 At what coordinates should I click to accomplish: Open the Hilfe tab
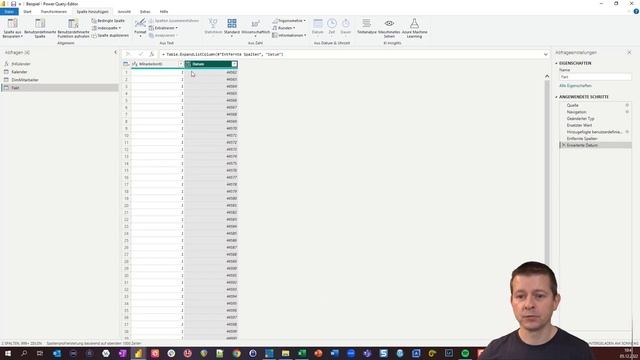[x=164, y=12]
